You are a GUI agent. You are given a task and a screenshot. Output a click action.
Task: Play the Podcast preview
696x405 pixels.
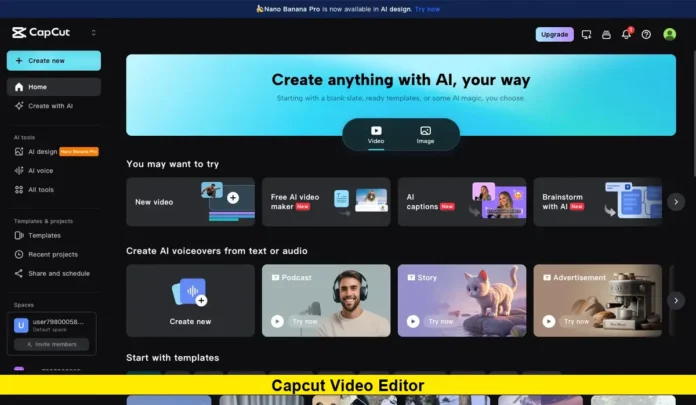[277, 321]
